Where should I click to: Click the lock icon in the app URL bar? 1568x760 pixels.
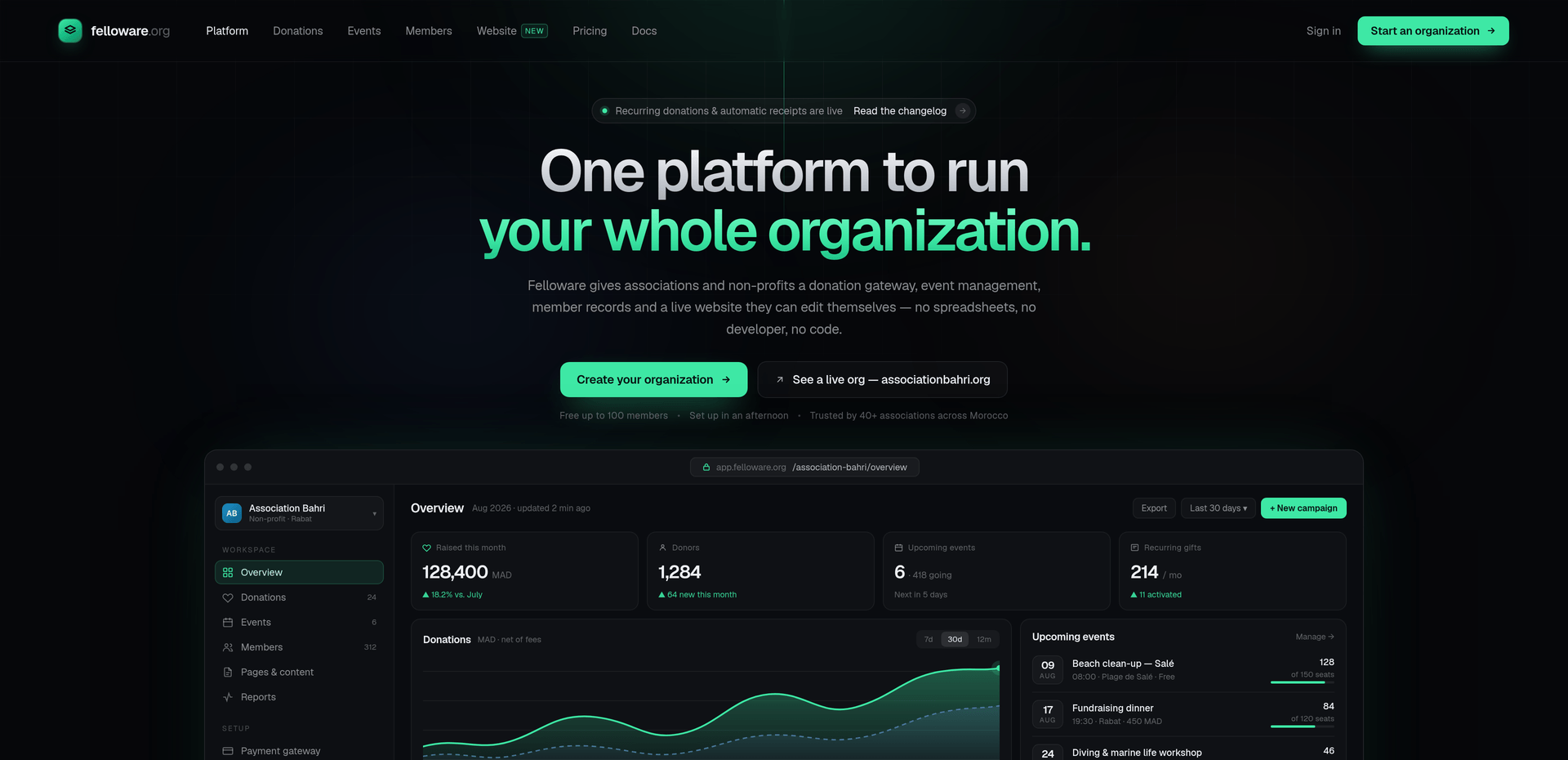pyautogui.click(x=706, y=467)
